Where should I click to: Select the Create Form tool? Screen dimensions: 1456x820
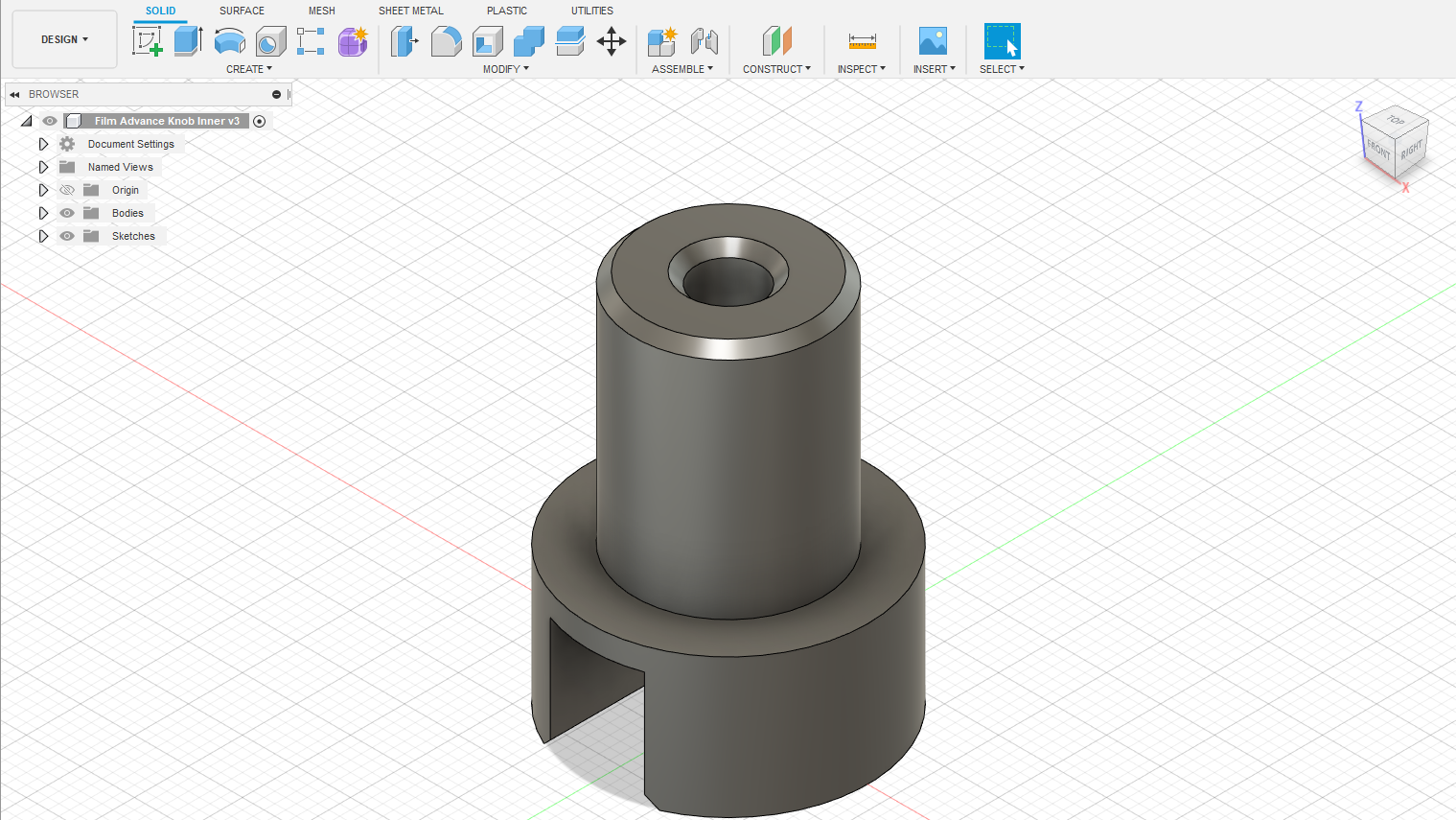point(353,41)
